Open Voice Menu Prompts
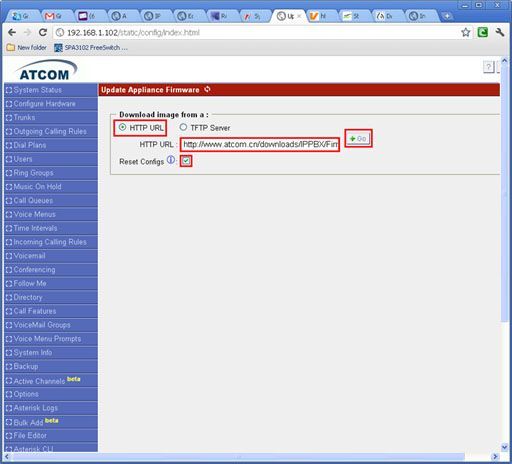The width and height of the screenshot is (512, 464). [x=51, y=339]
